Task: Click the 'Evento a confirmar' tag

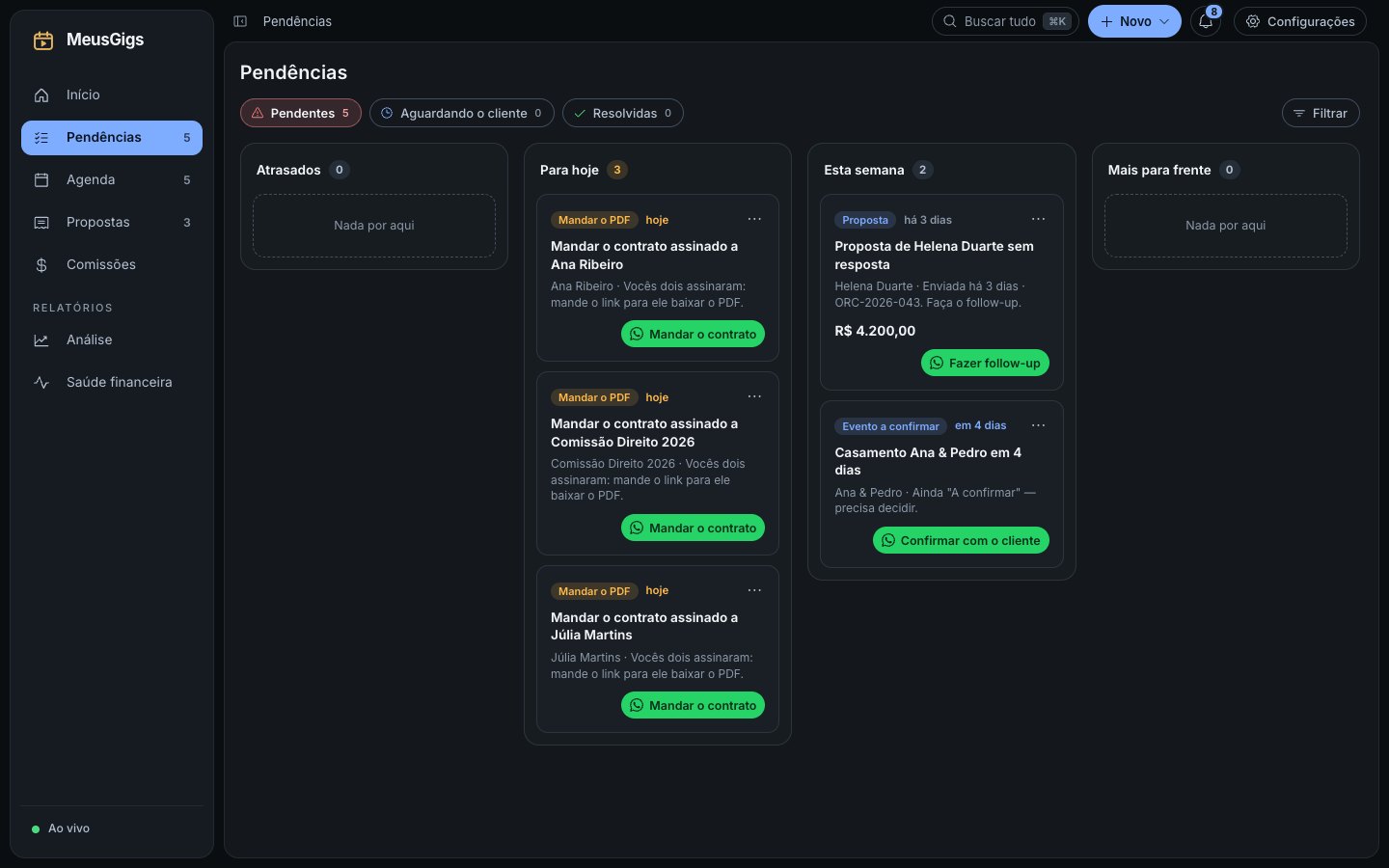Action: point(890,426)
